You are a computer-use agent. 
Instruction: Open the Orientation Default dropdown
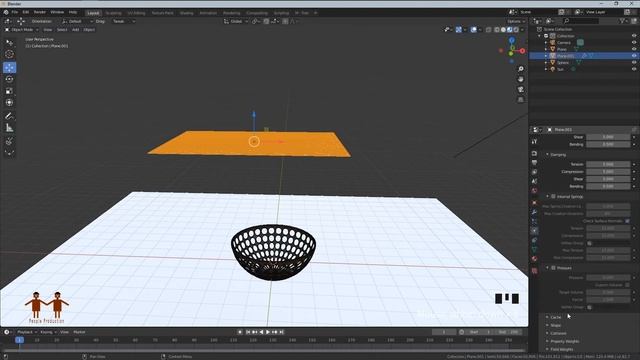pos(77,21)
